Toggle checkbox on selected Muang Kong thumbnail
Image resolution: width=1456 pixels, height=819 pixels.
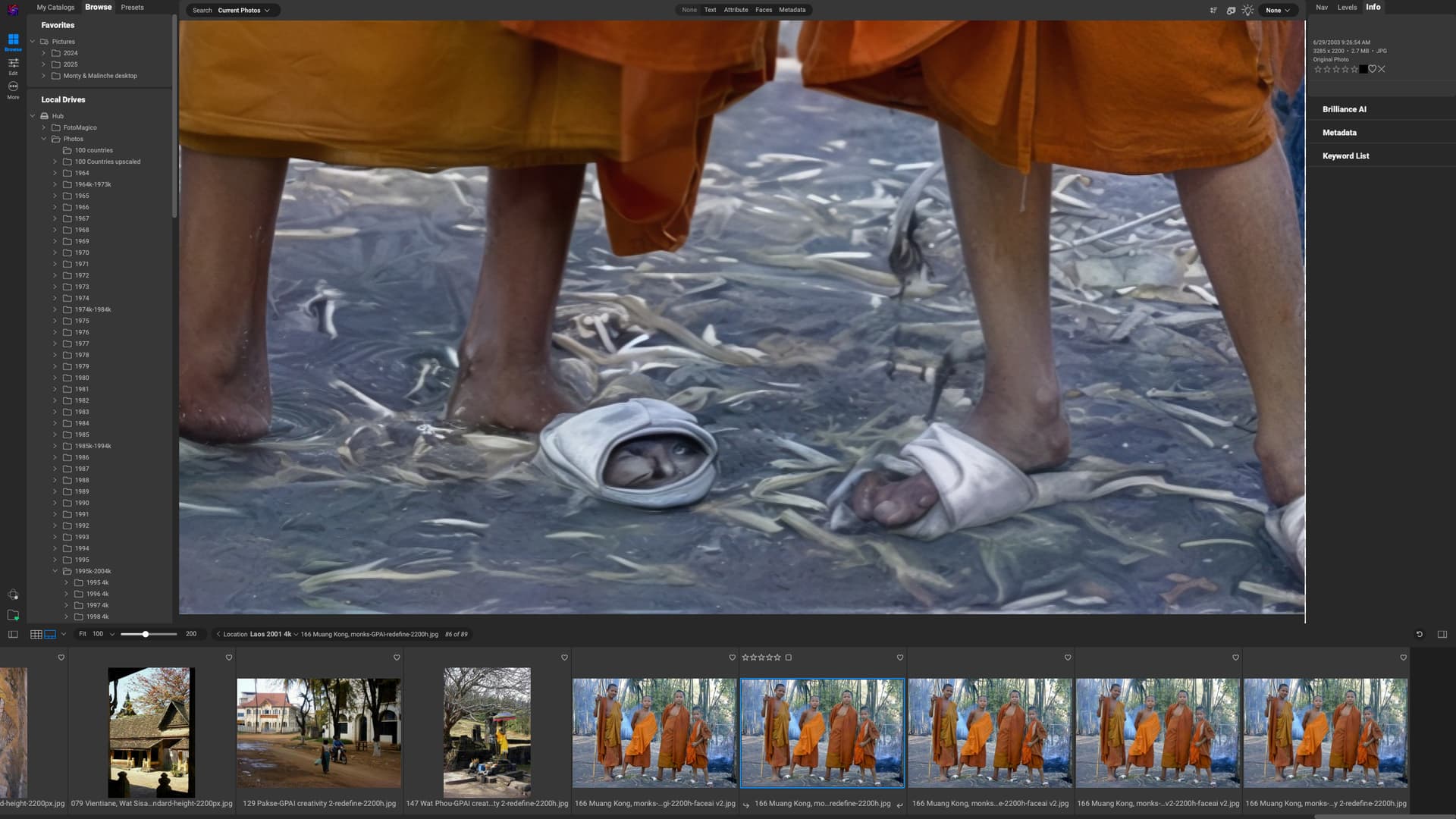(x=788, y=657)
